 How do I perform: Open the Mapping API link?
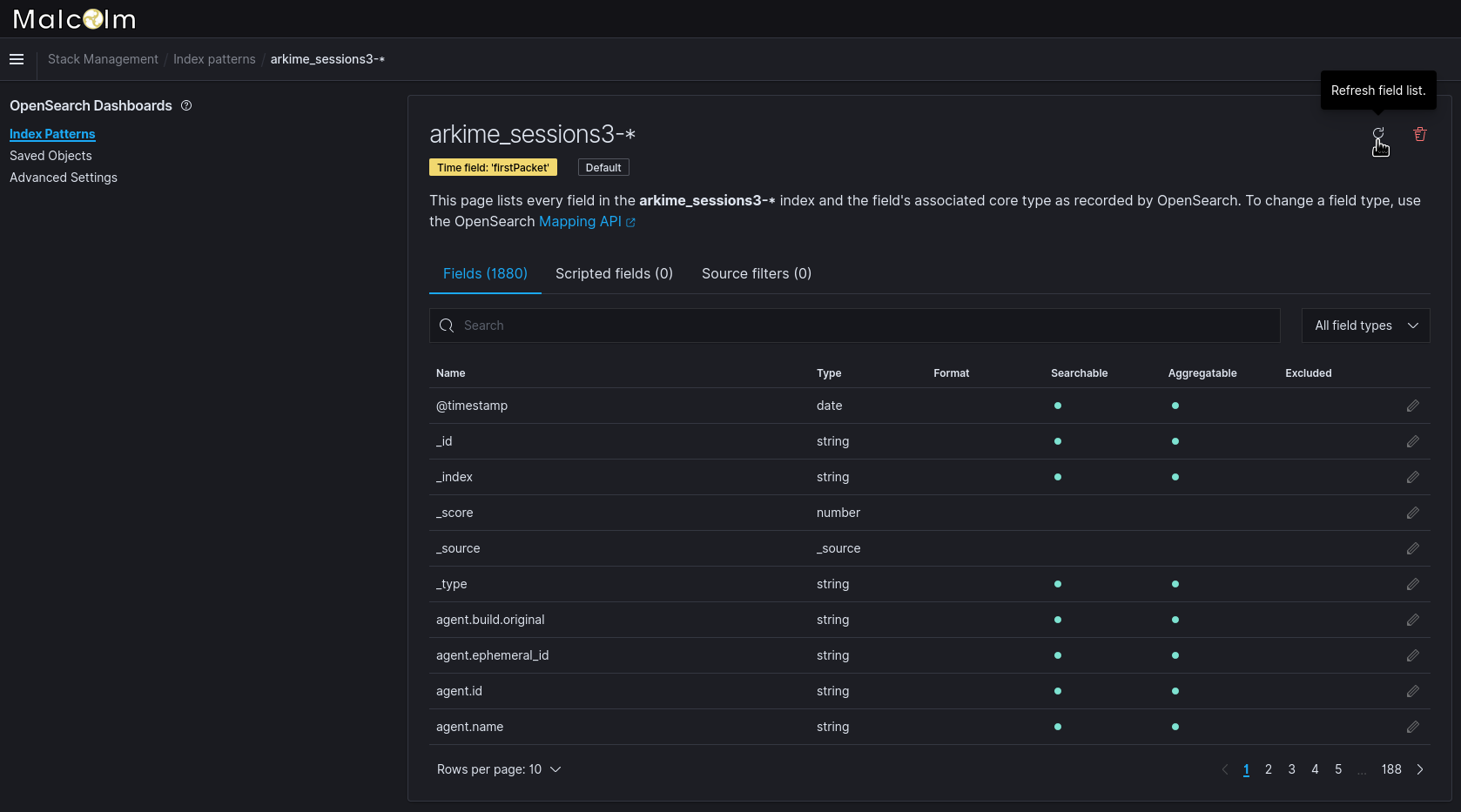click(x=587, y=221)
